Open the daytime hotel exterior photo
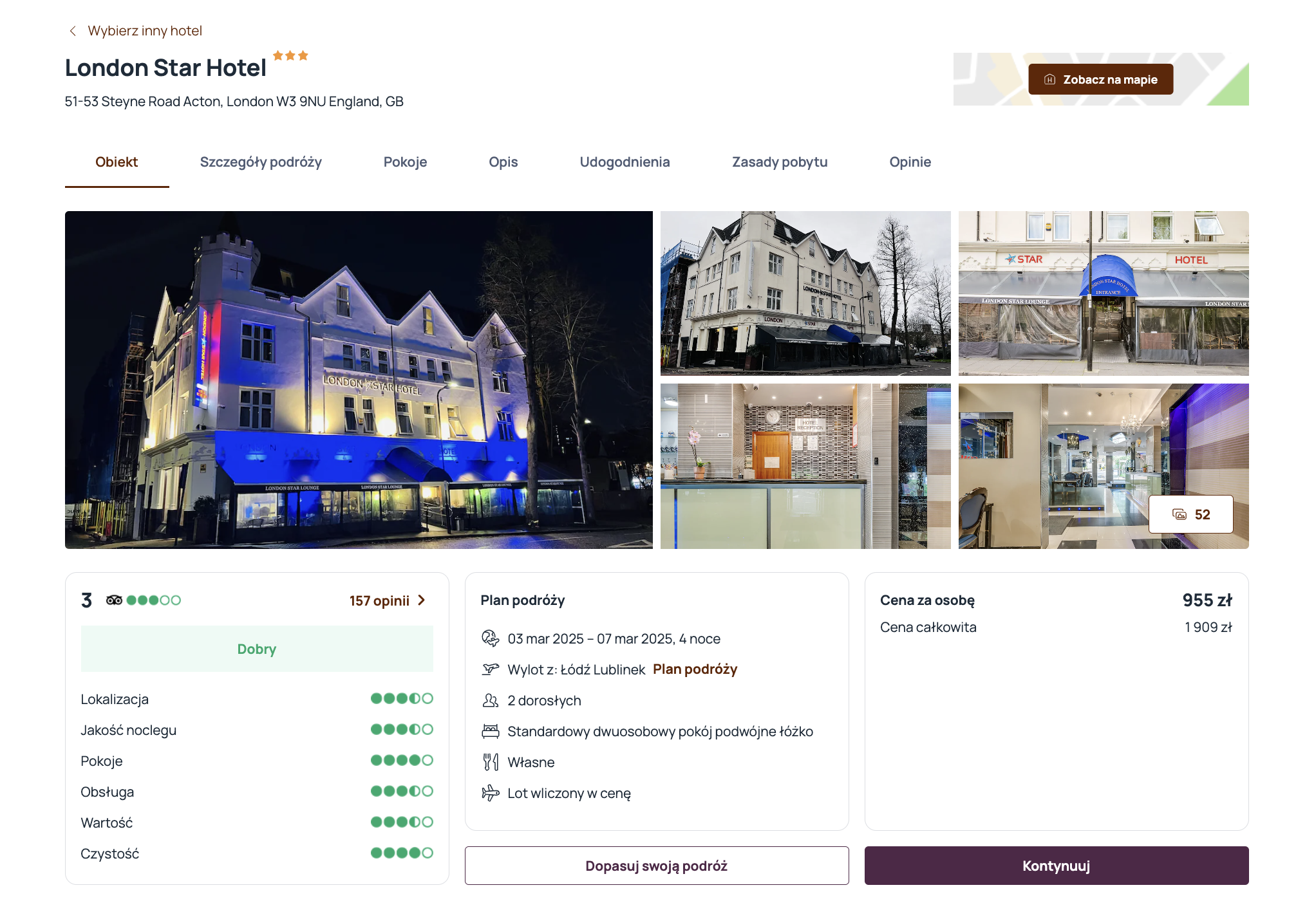 click(x=805, y=293)
